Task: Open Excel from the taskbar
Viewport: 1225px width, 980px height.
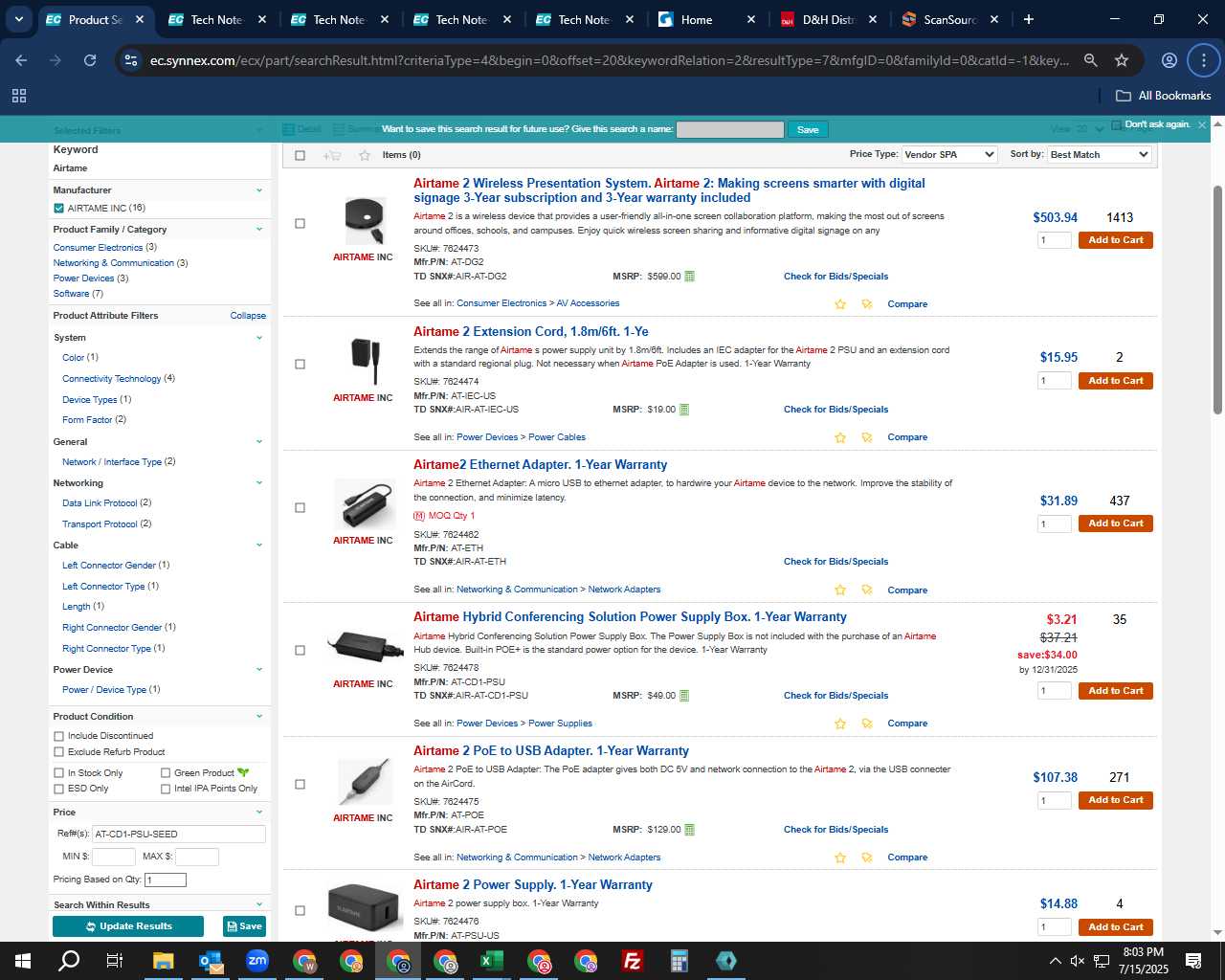Action: [492, 961]
